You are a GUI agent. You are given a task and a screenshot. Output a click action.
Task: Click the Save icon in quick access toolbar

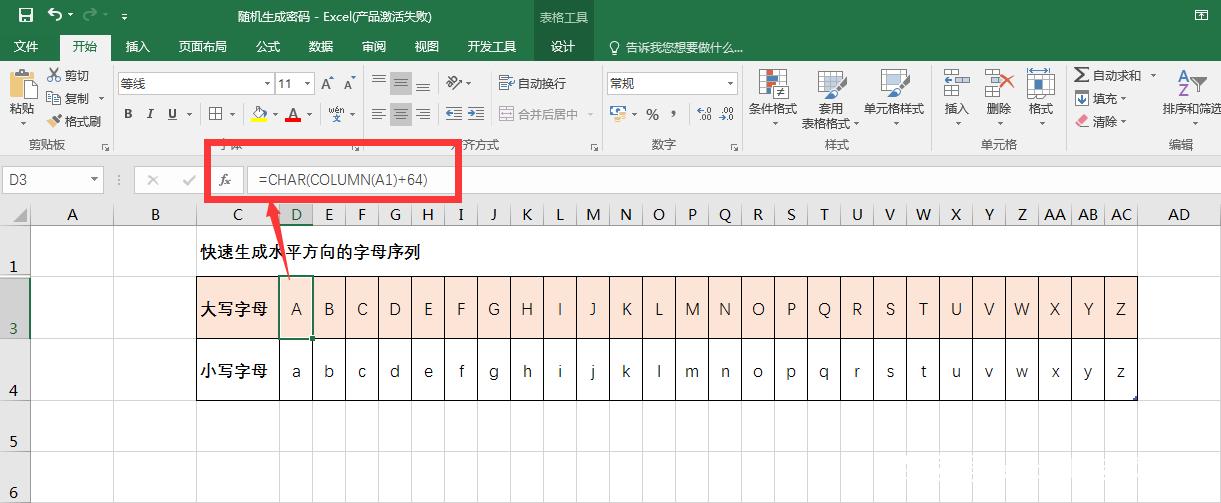point(26,15)
